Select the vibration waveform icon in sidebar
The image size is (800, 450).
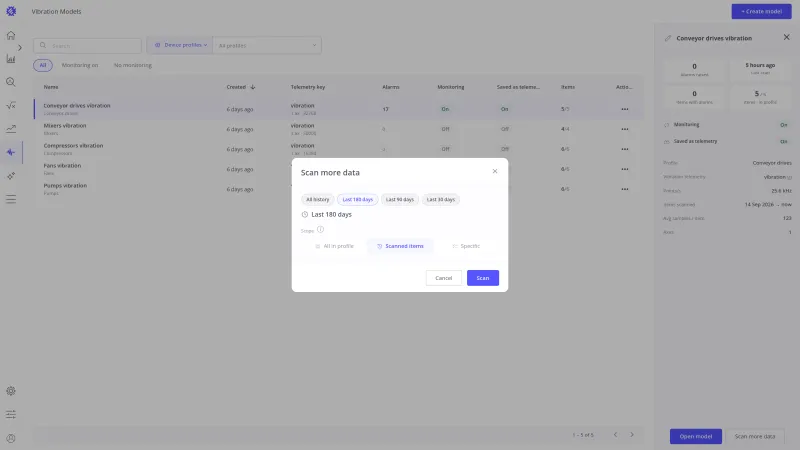pyautogui.click(x=11, y=152)
